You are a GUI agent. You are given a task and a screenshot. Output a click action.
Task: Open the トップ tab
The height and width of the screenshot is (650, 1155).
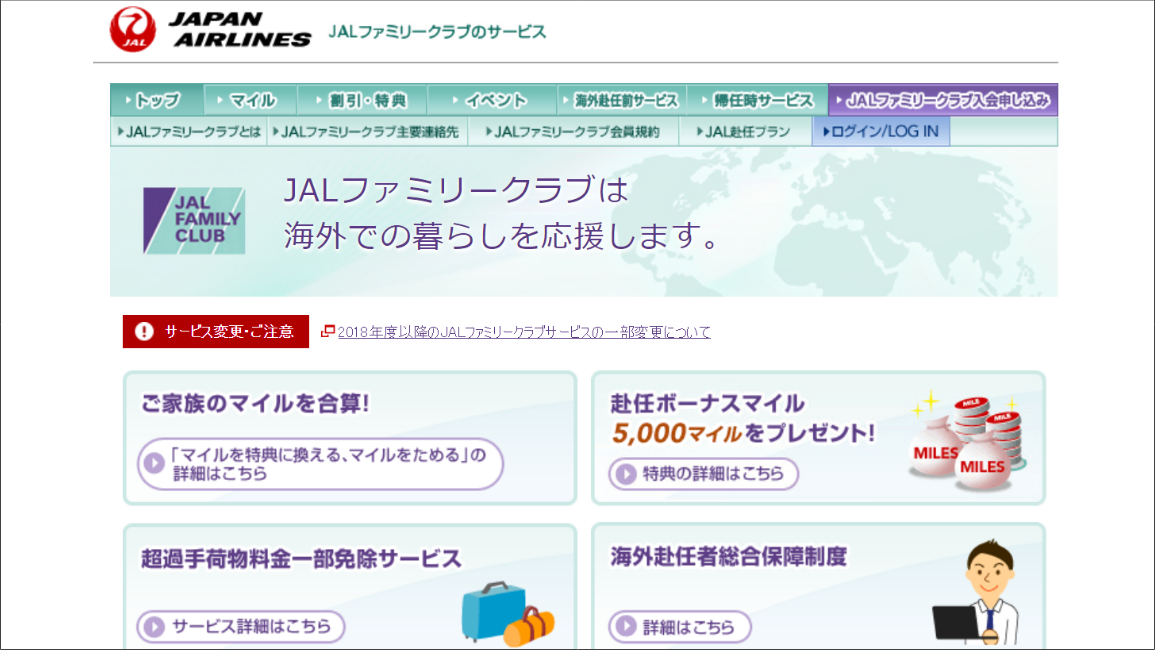tap(157, 99)
